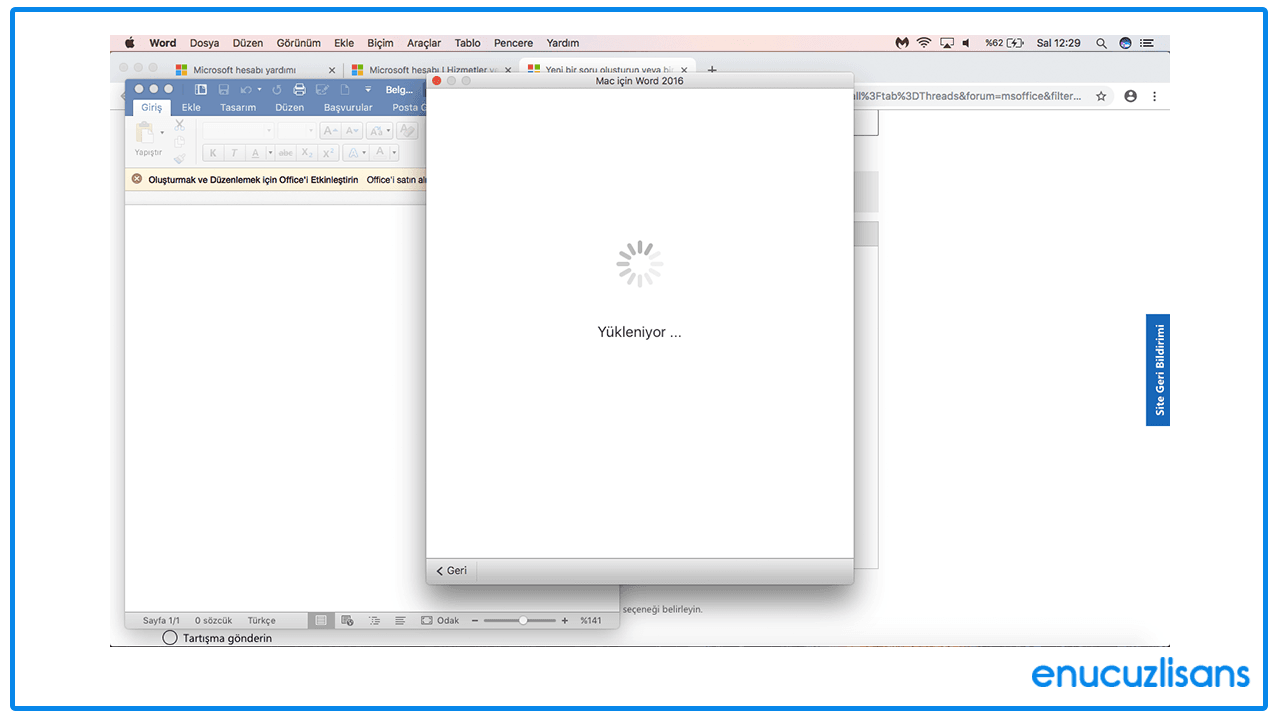Open the Tablo menu in menu bar
1280x720 pixels.
coord(467,43)
